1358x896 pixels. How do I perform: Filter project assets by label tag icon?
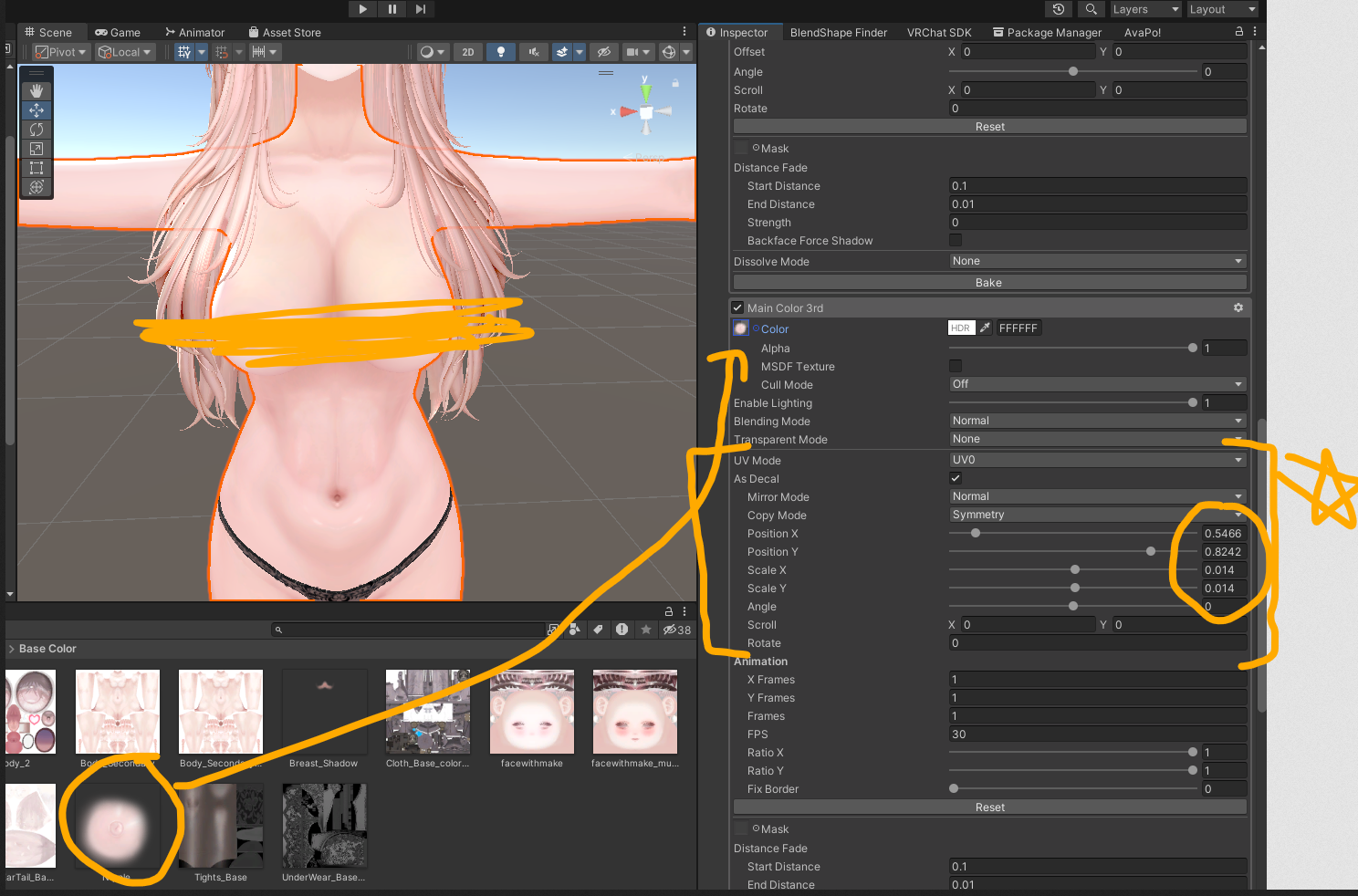click(x=598, y=630)
